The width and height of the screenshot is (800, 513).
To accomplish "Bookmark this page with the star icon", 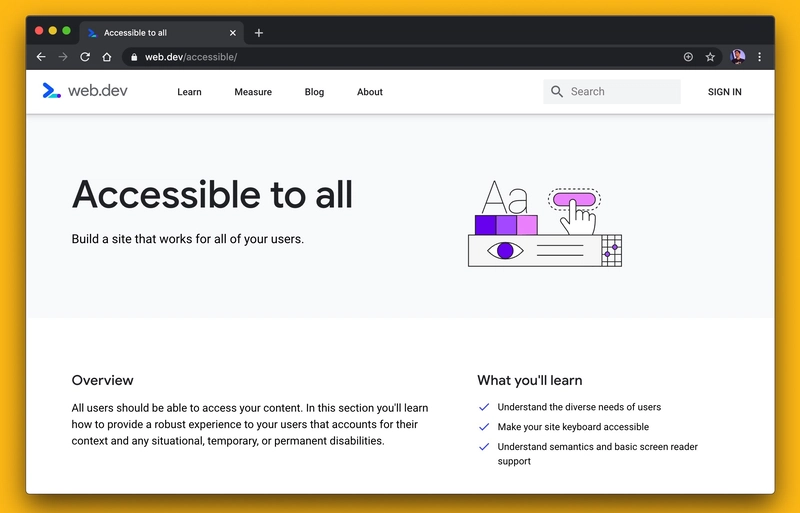I will 710,57.
